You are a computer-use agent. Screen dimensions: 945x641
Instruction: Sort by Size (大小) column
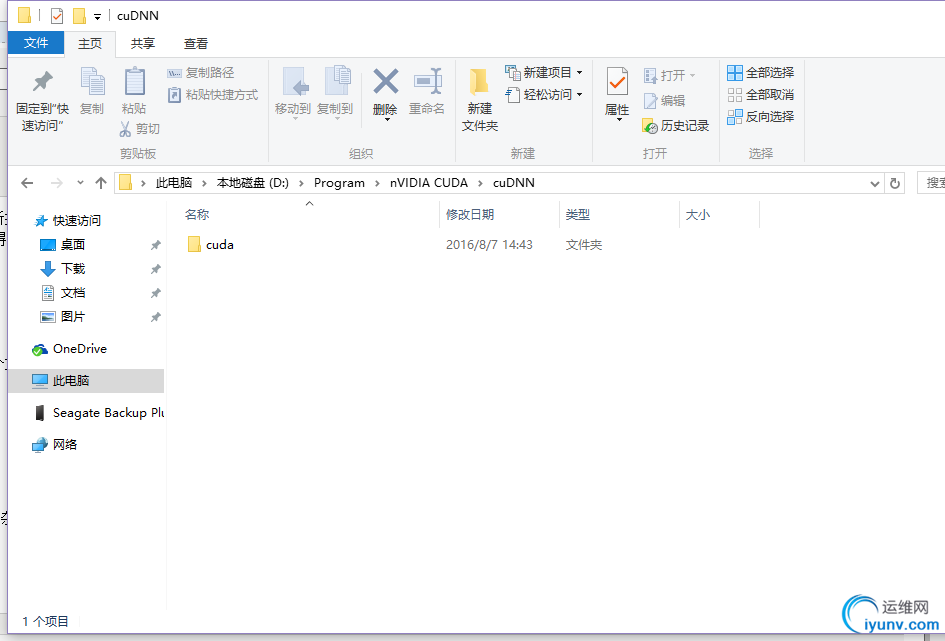[697, 214]
